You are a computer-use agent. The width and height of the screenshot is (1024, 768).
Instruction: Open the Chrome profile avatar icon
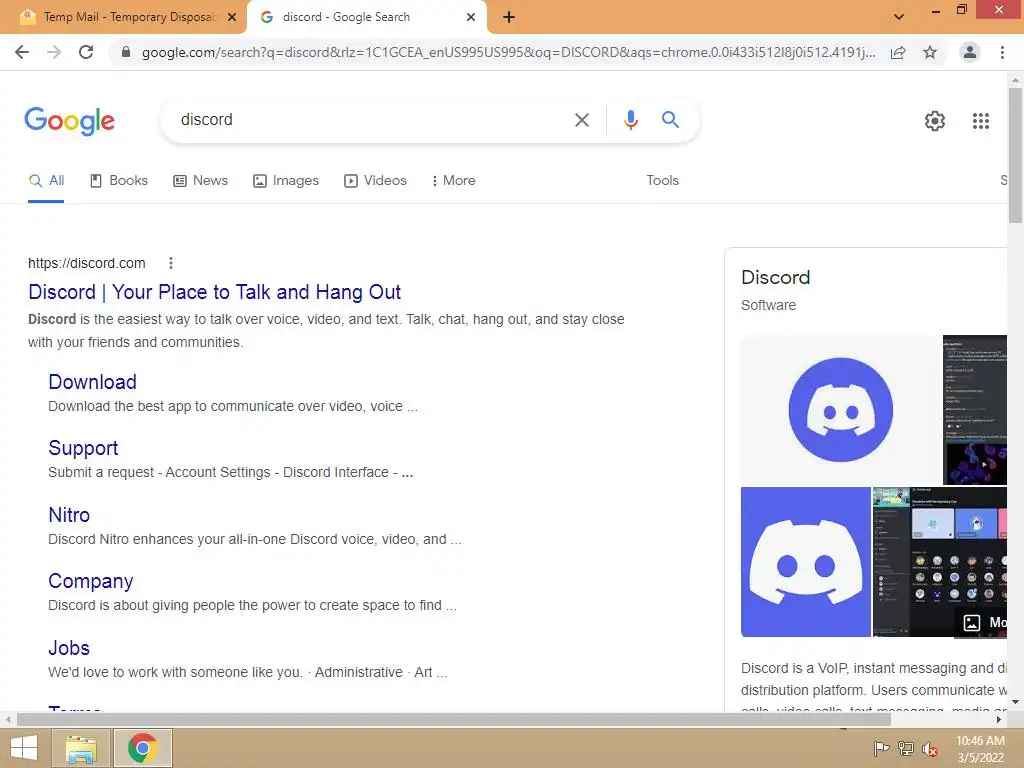click(970, 52)
